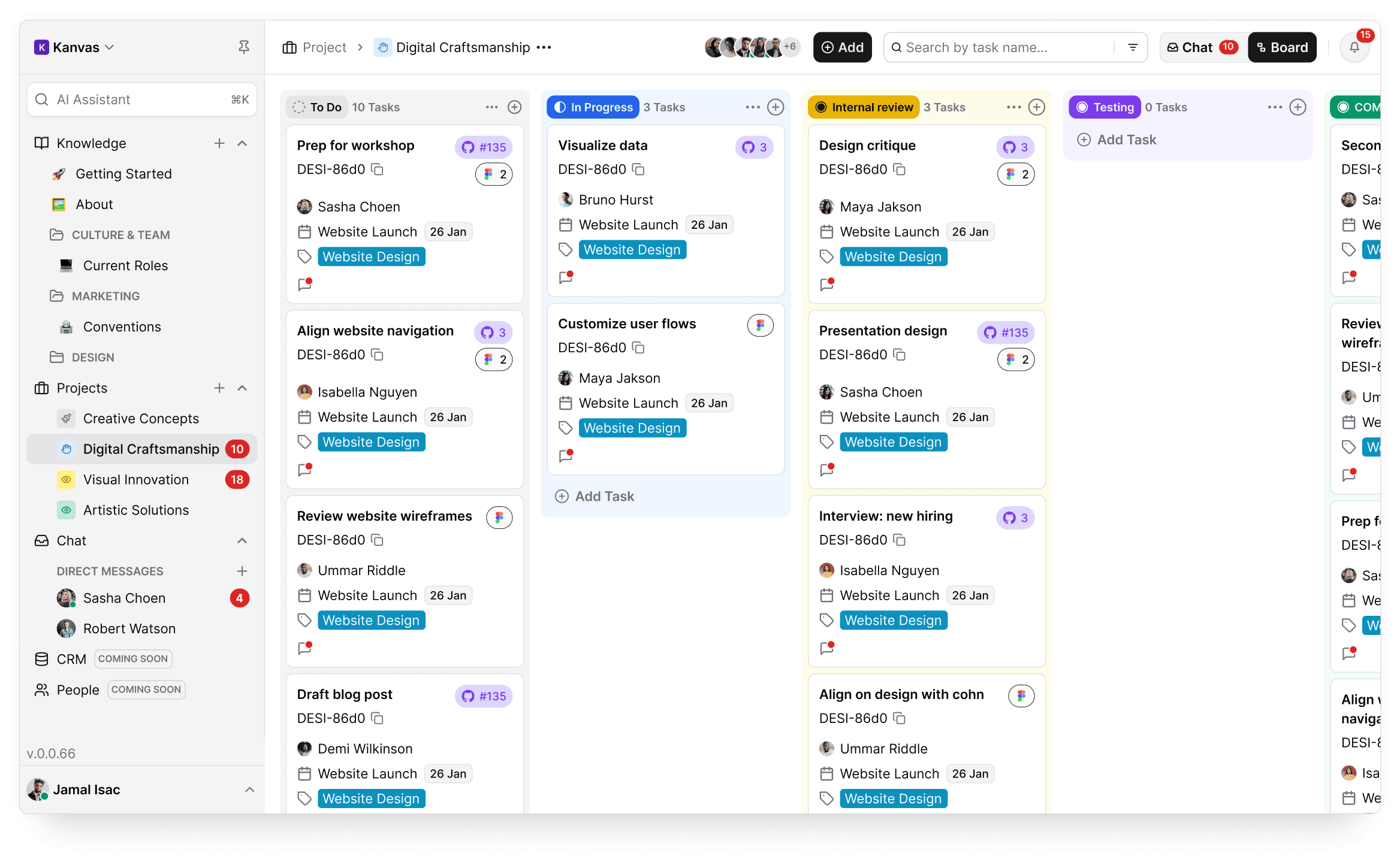Viewport: 1400px width, 862px height.
Task: Collapse the Chat section chevron in sidebar
Action: [242, 540]
